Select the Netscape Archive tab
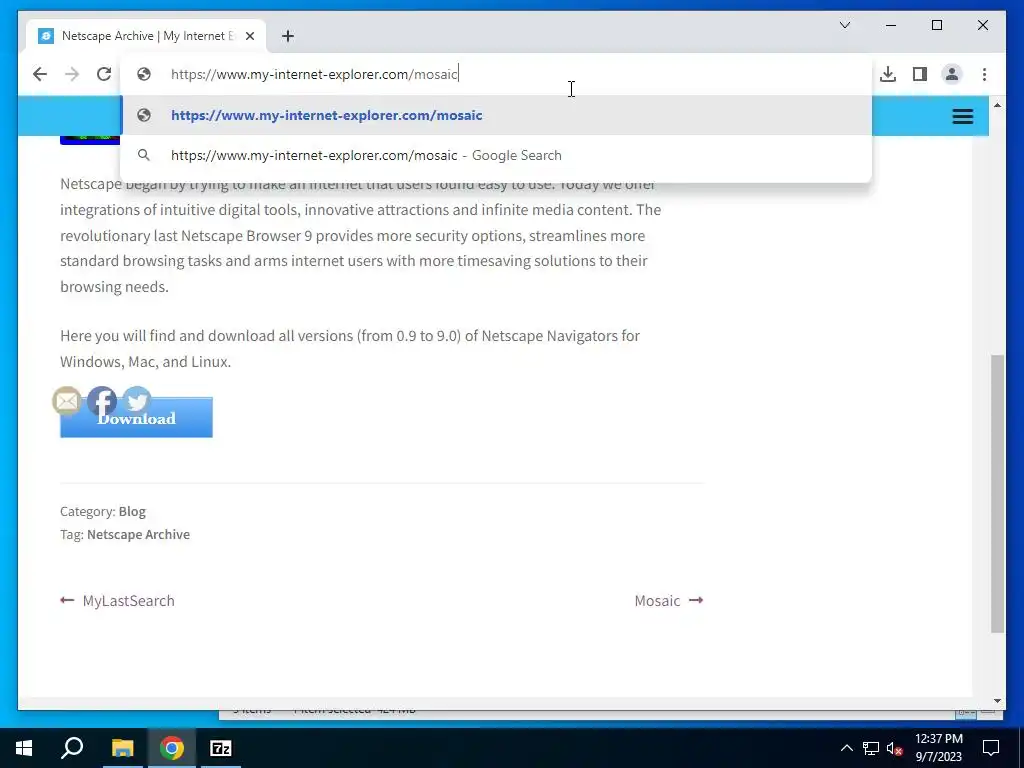1024x768 pixels. coord(146,36)
